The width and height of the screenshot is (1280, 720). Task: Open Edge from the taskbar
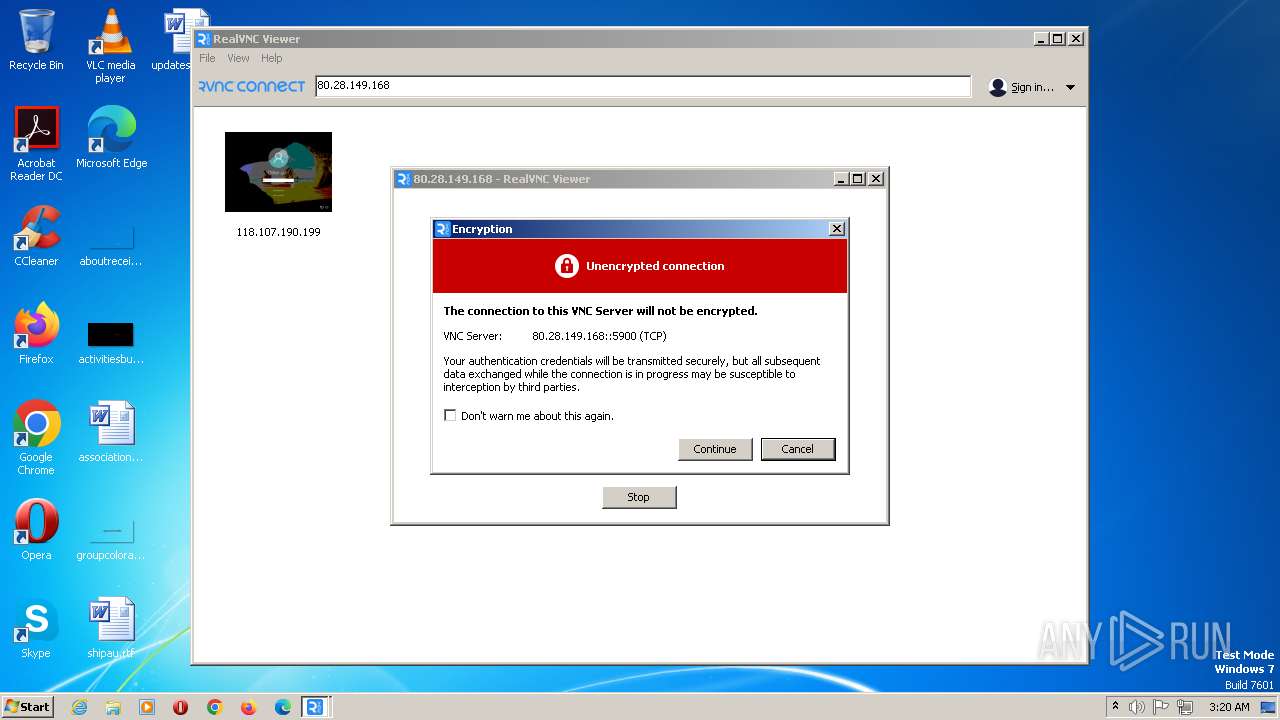click(x=283, y=707)
